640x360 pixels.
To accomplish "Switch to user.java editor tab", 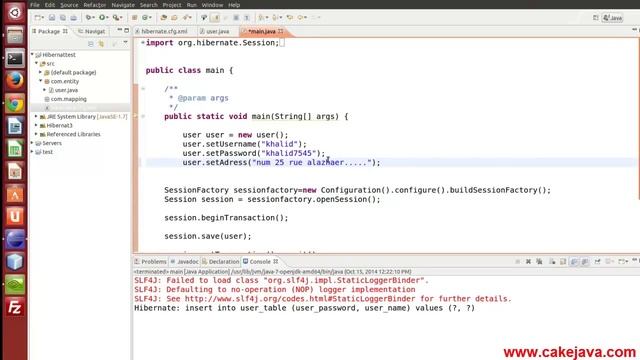I will [215, 31].
